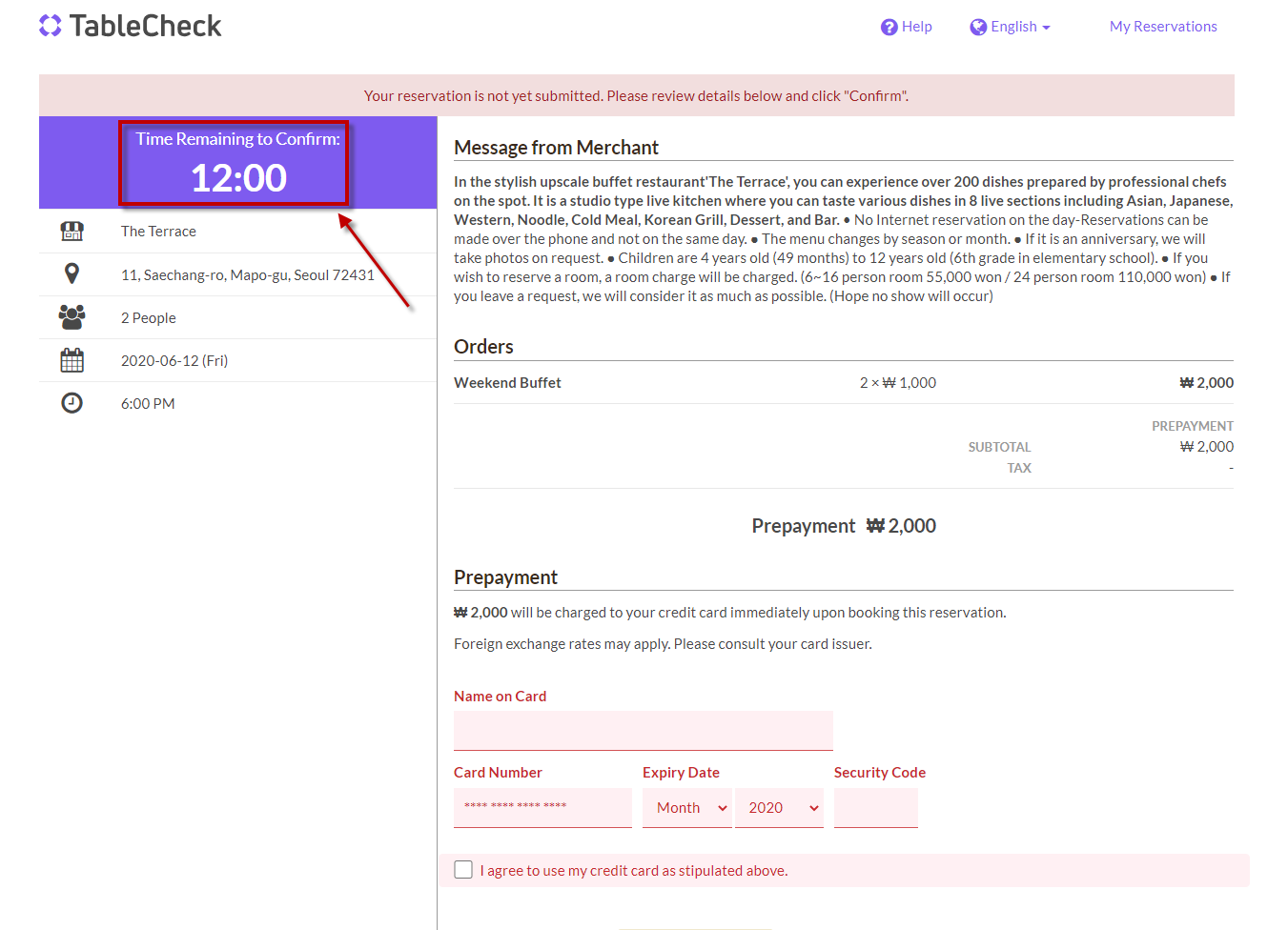This screenshot has height=930, width=1288.
Task: Open the expiry Month dropdown
Action: tap(687, 808)
